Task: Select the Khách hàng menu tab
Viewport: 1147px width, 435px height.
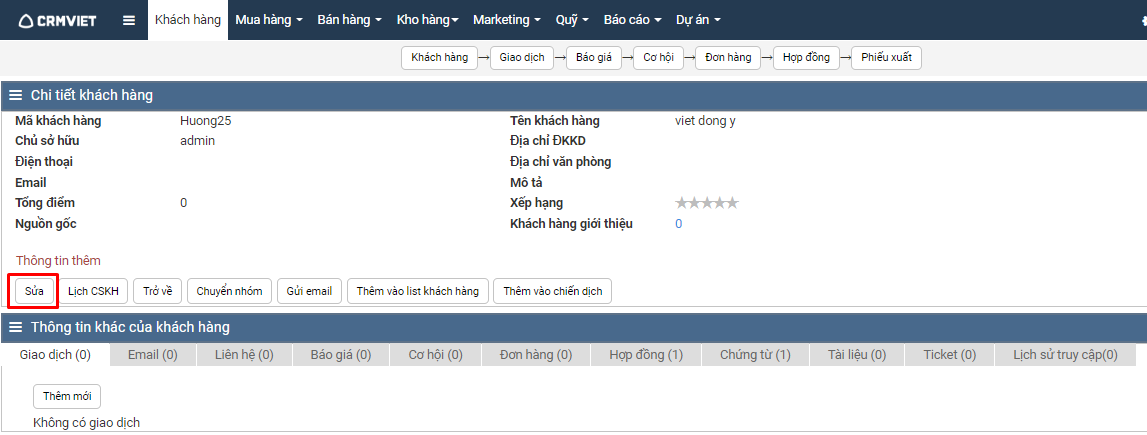Action: (188, 20)
